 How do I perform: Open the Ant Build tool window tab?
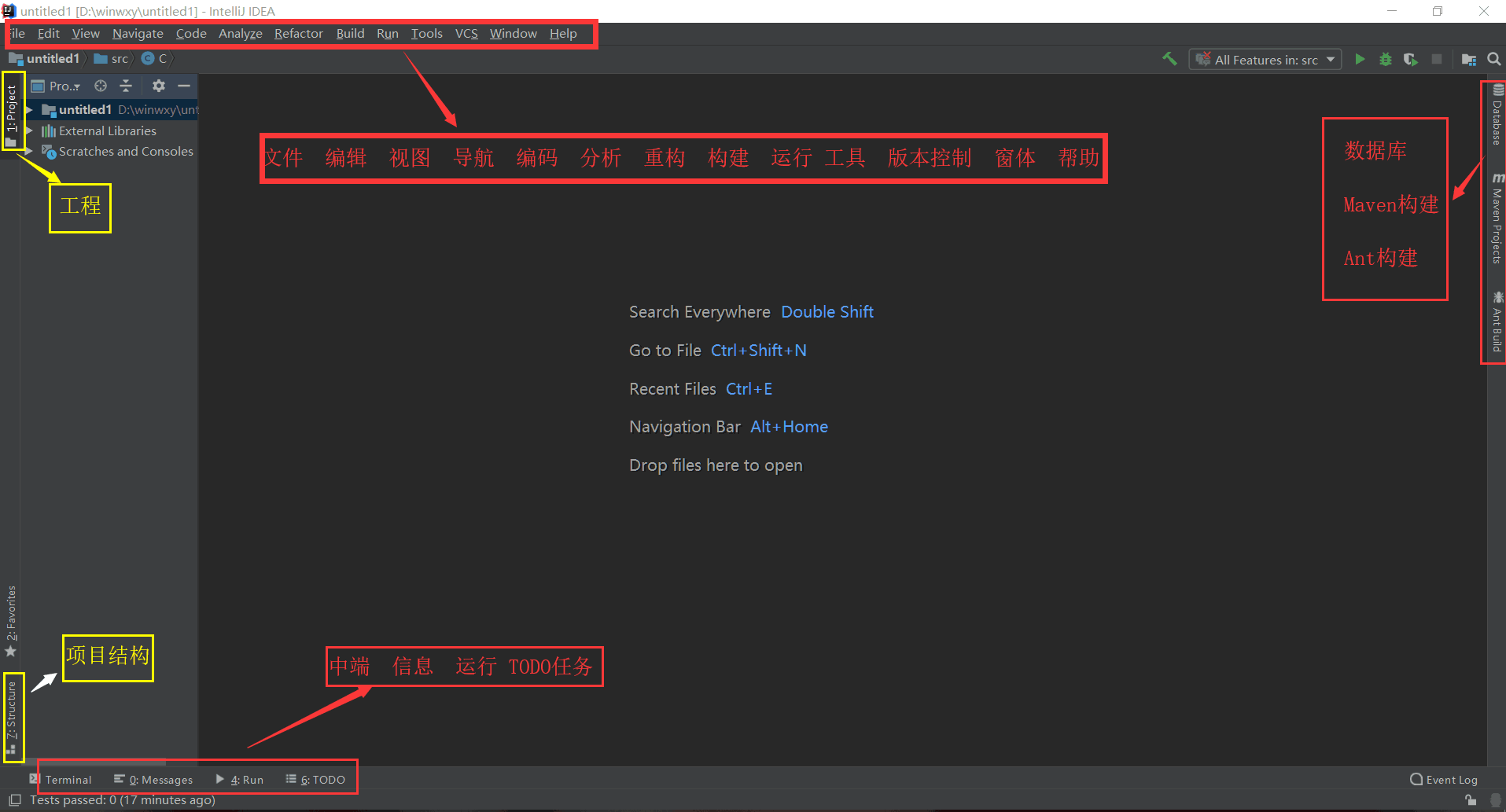1497,322
